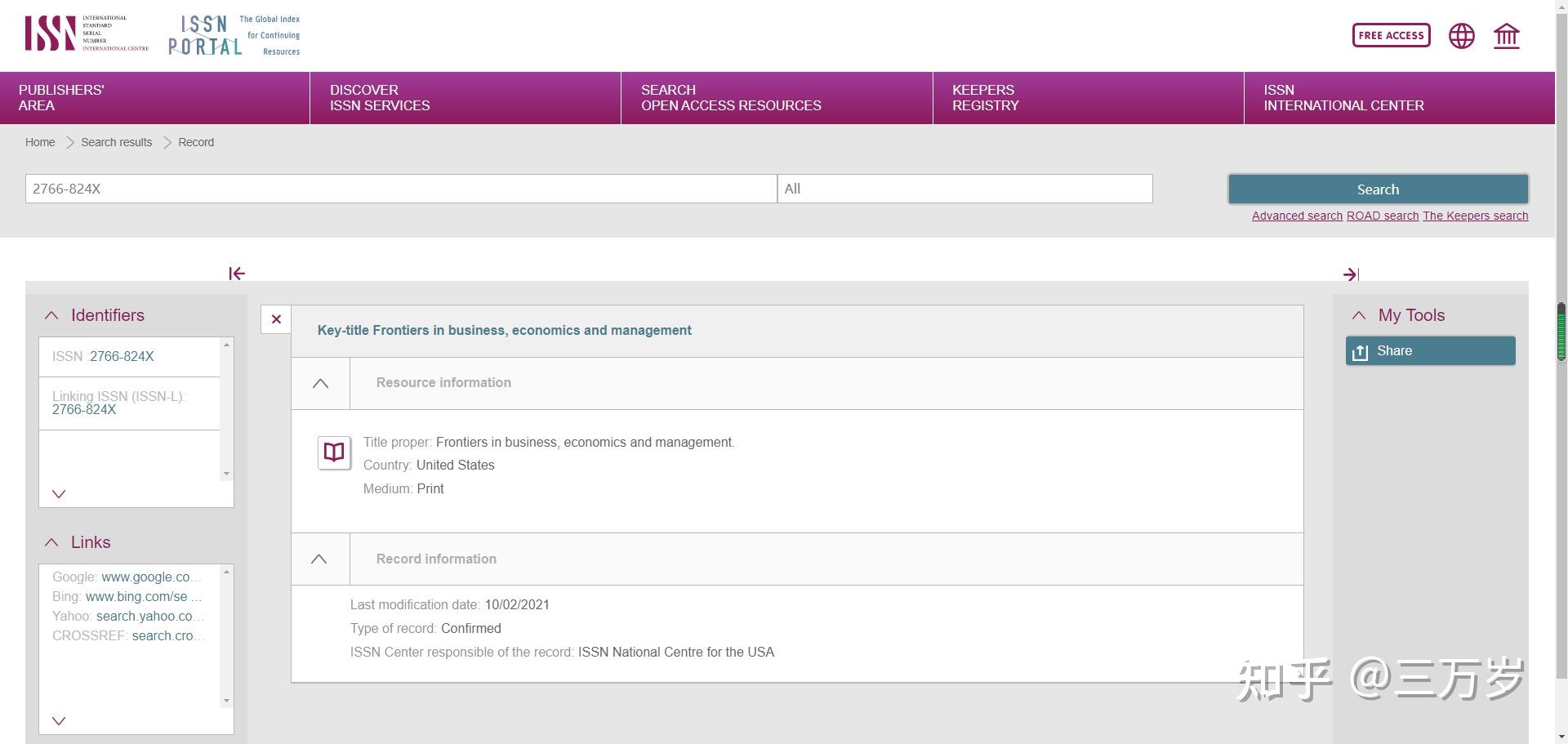Open the All search-scope dropdown
Viewport: 1568px width, 744px height.
[964, 189]
